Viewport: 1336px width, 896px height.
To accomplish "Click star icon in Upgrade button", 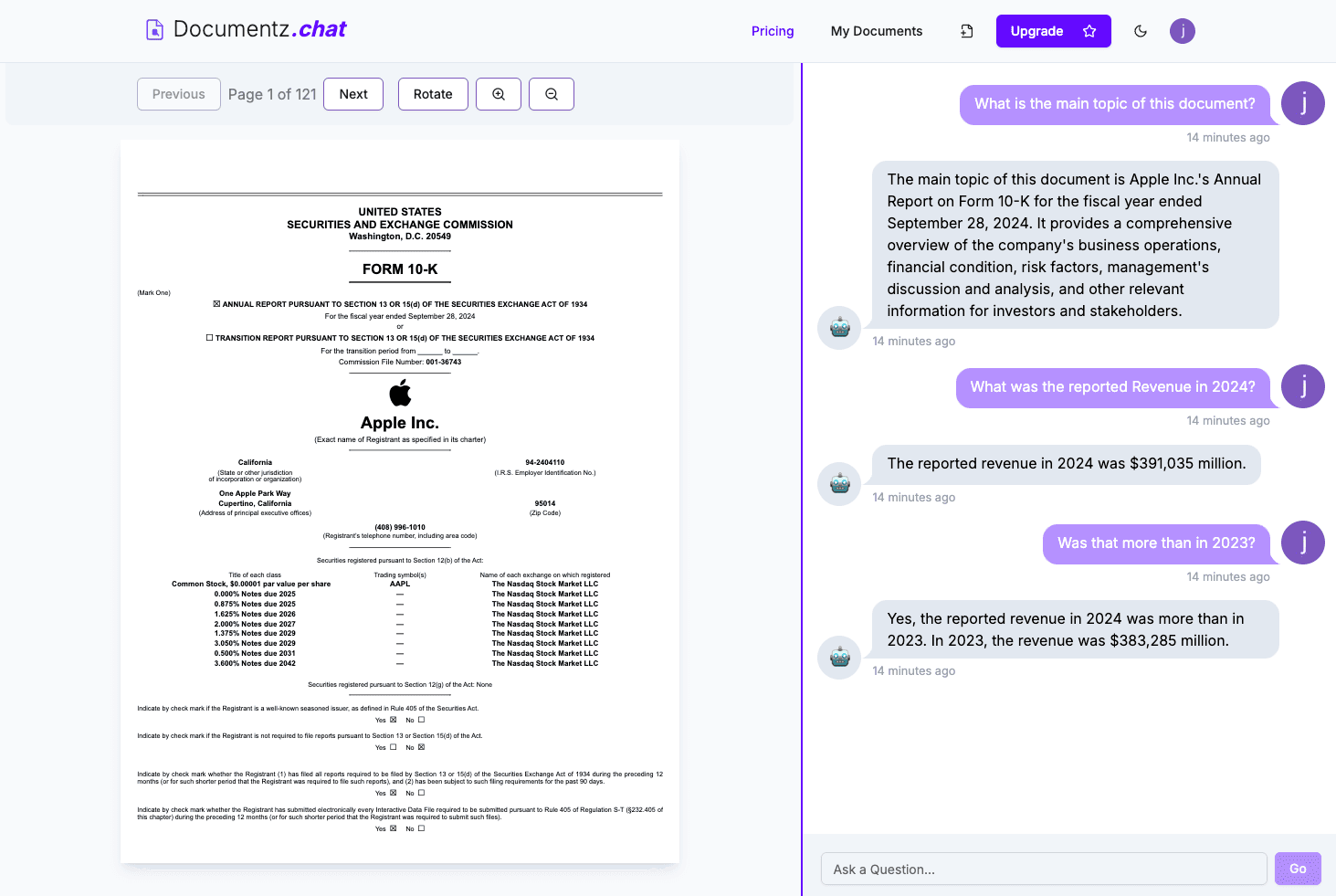I will click(1089, 31).
